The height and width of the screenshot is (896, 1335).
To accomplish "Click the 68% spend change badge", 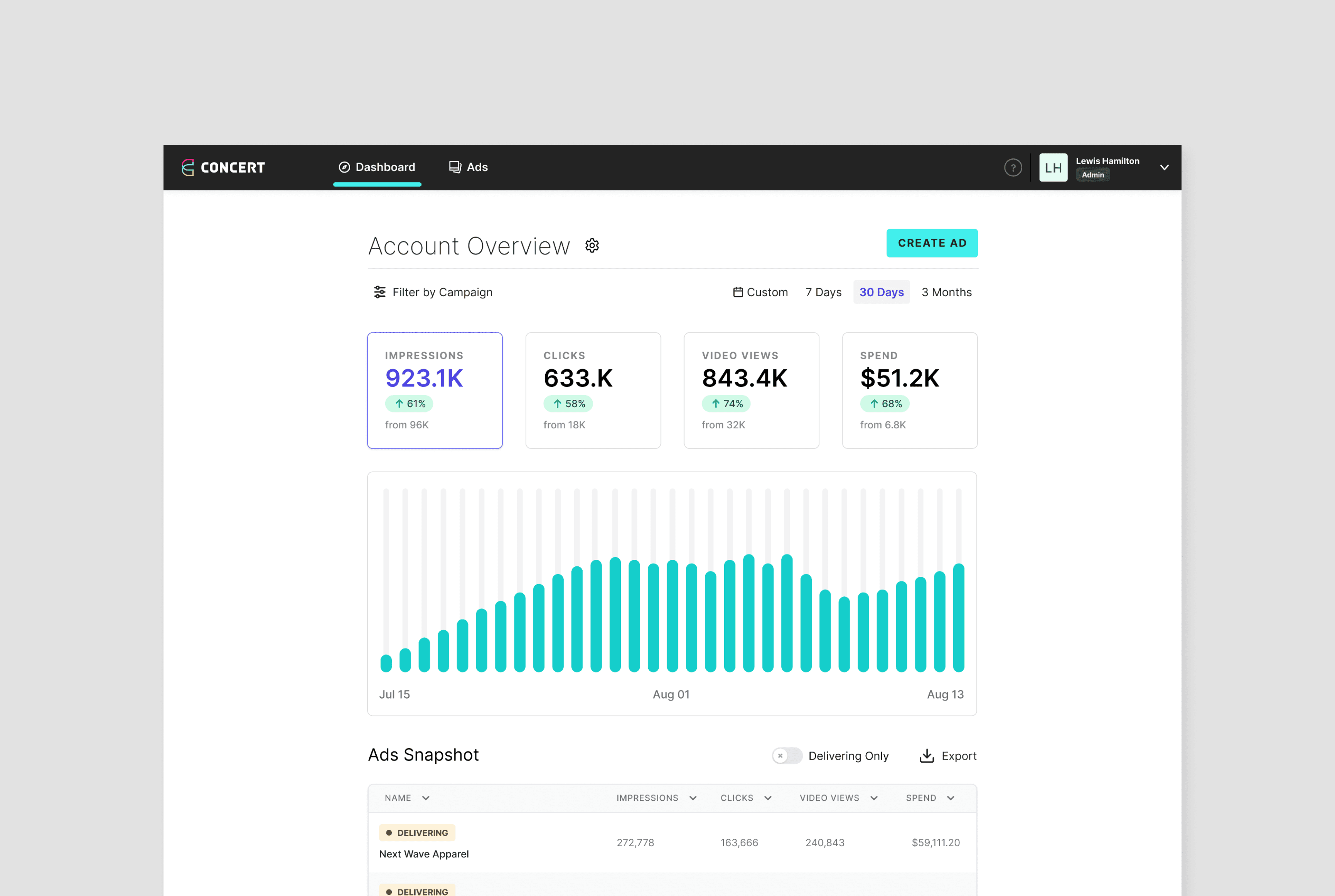I will [885, 403].
